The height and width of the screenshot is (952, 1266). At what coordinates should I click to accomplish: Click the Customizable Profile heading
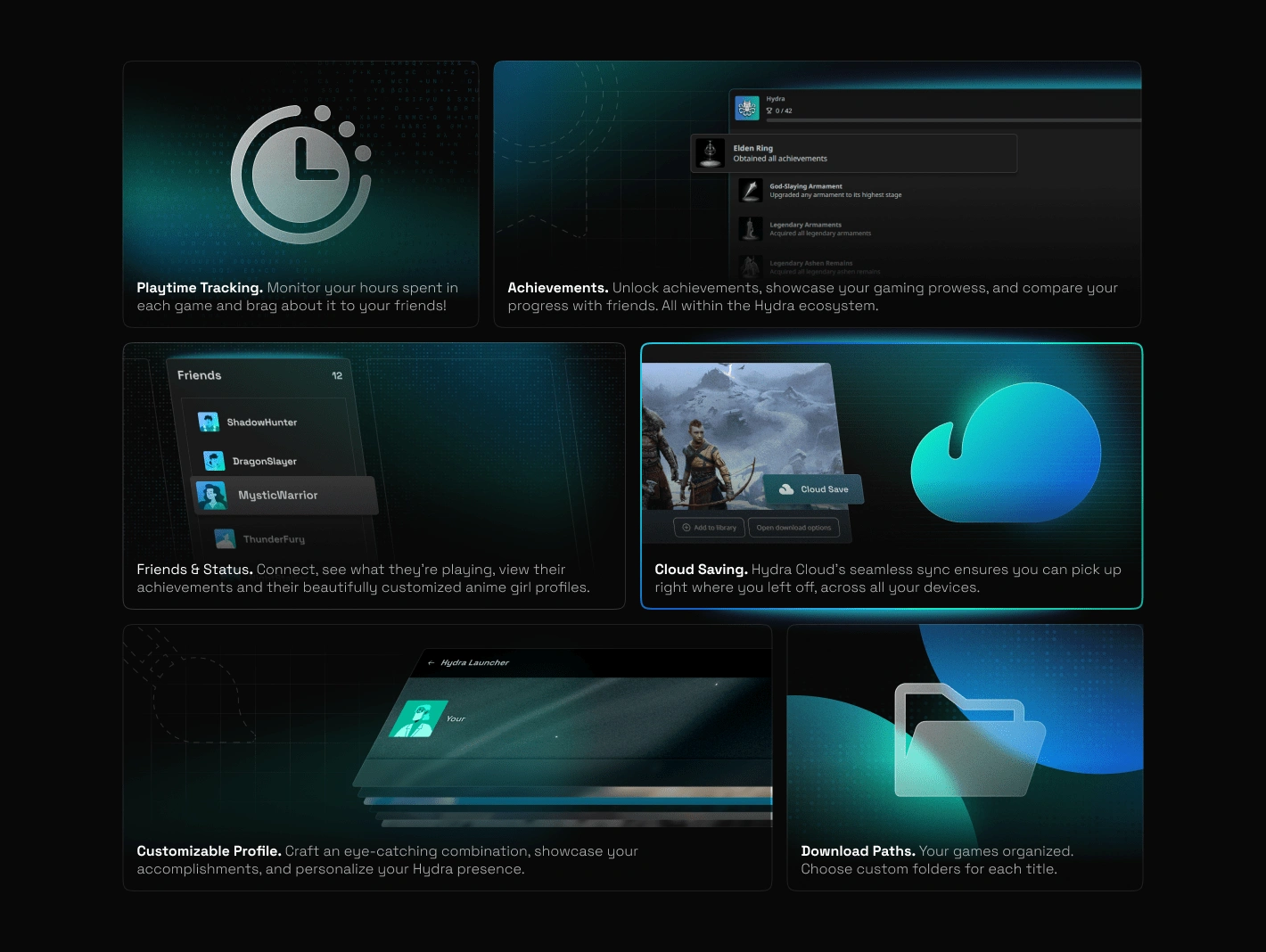pos(210,851)
